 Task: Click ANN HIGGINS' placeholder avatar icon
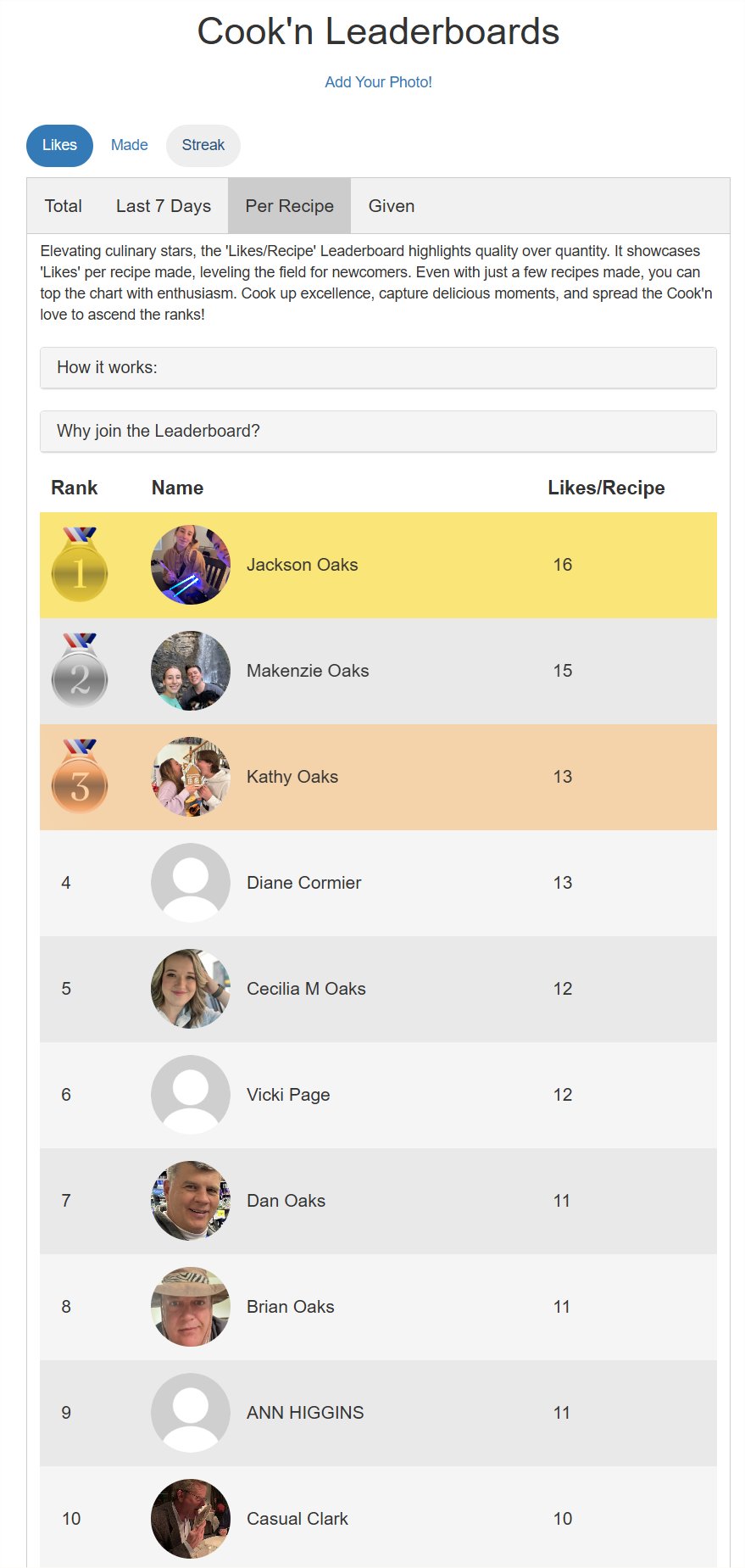191,1413
